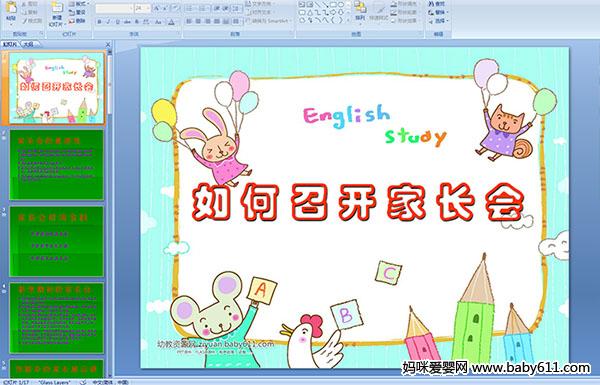Viewport: 600px width, 385px height.
Task: Click the New Slide icon
Action: tap(57, 8)
